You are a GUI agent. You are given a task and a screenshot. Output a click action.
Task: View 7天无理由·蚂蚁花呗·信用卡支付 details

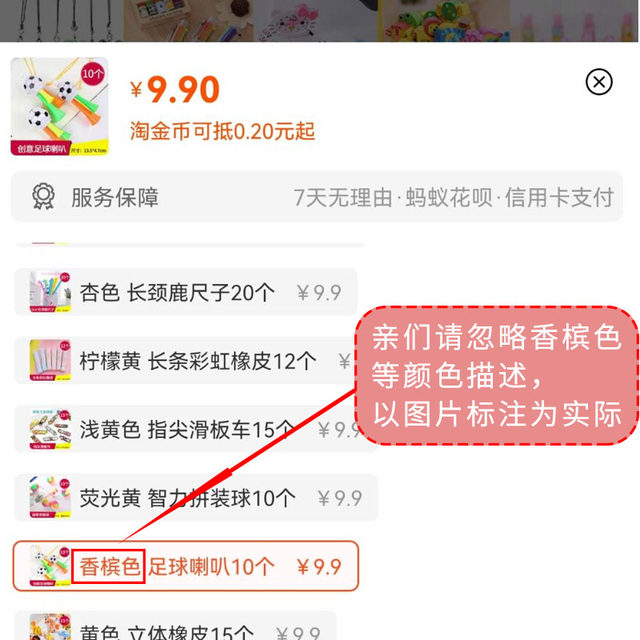pos(453,197)
